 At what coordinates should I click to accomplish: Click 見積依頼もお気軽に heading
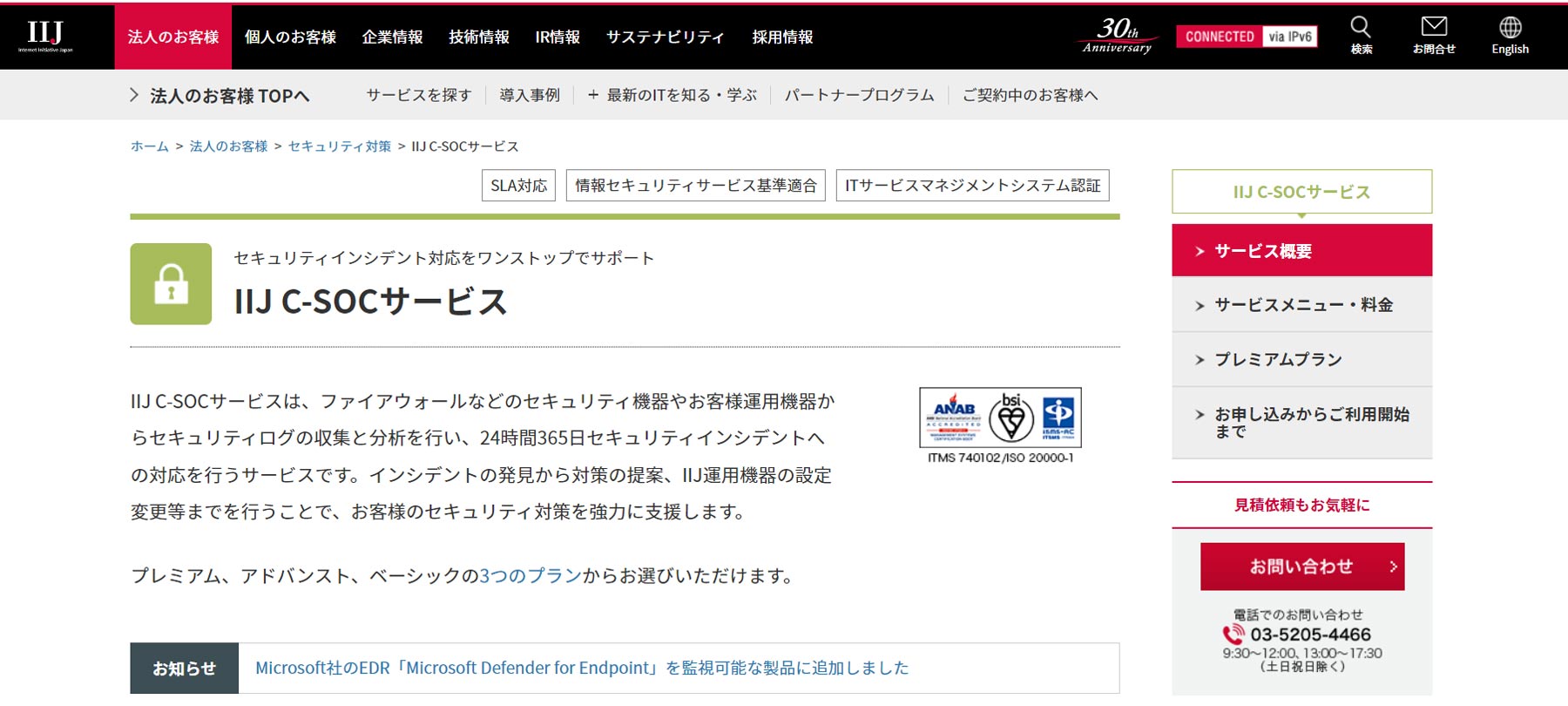(1301, 505)
